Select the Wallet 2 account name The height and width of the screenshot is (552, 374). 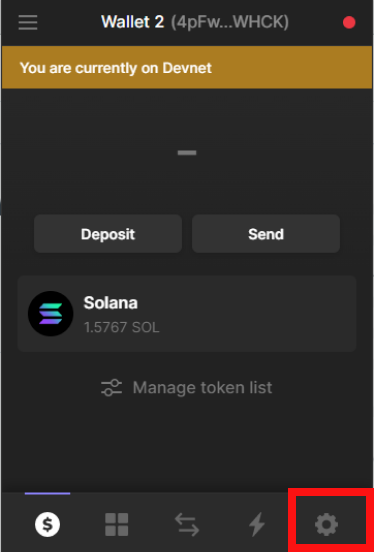(x=132, y=22)
